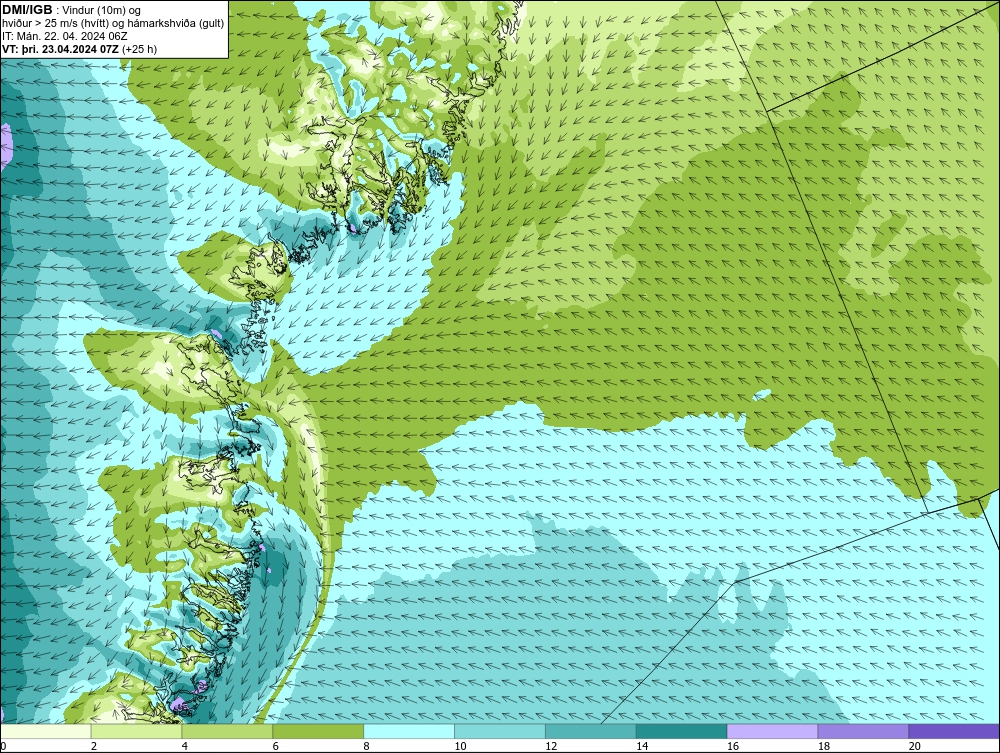Click the 18–20 m/s medium purple legend swatch
Screen dimensions: 1000x753
click(864, 731)
